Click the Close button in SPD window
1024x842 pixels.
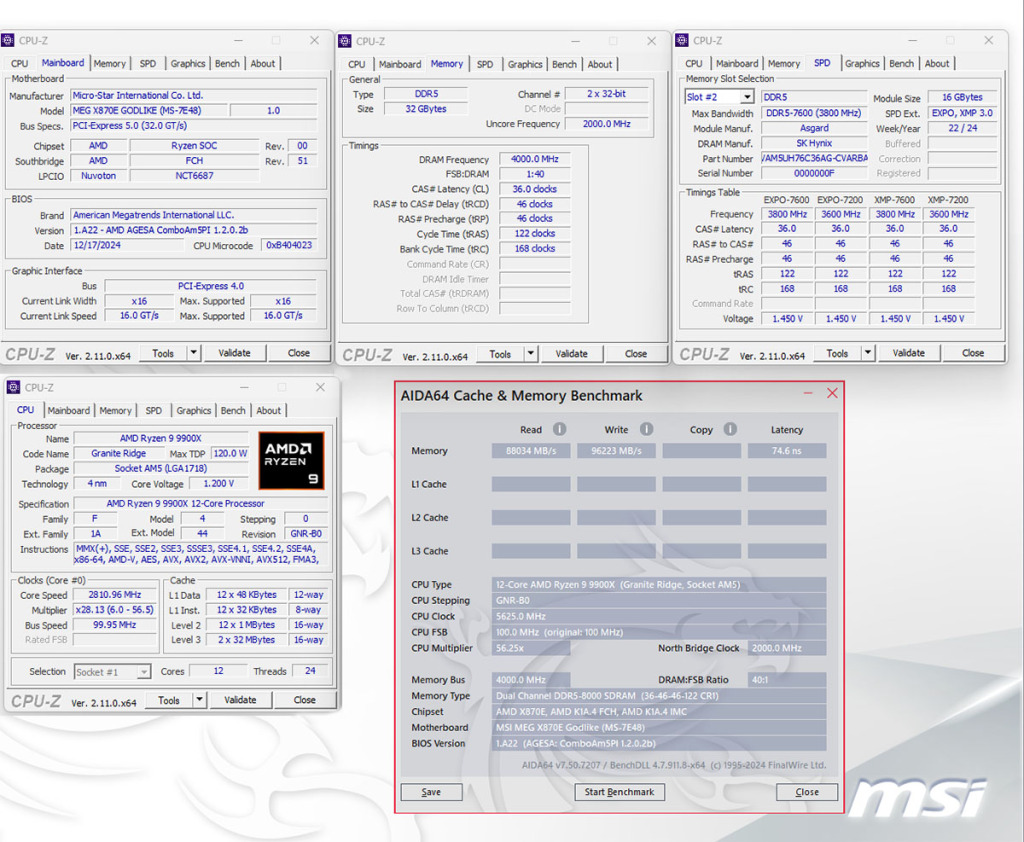click(972, 353)
